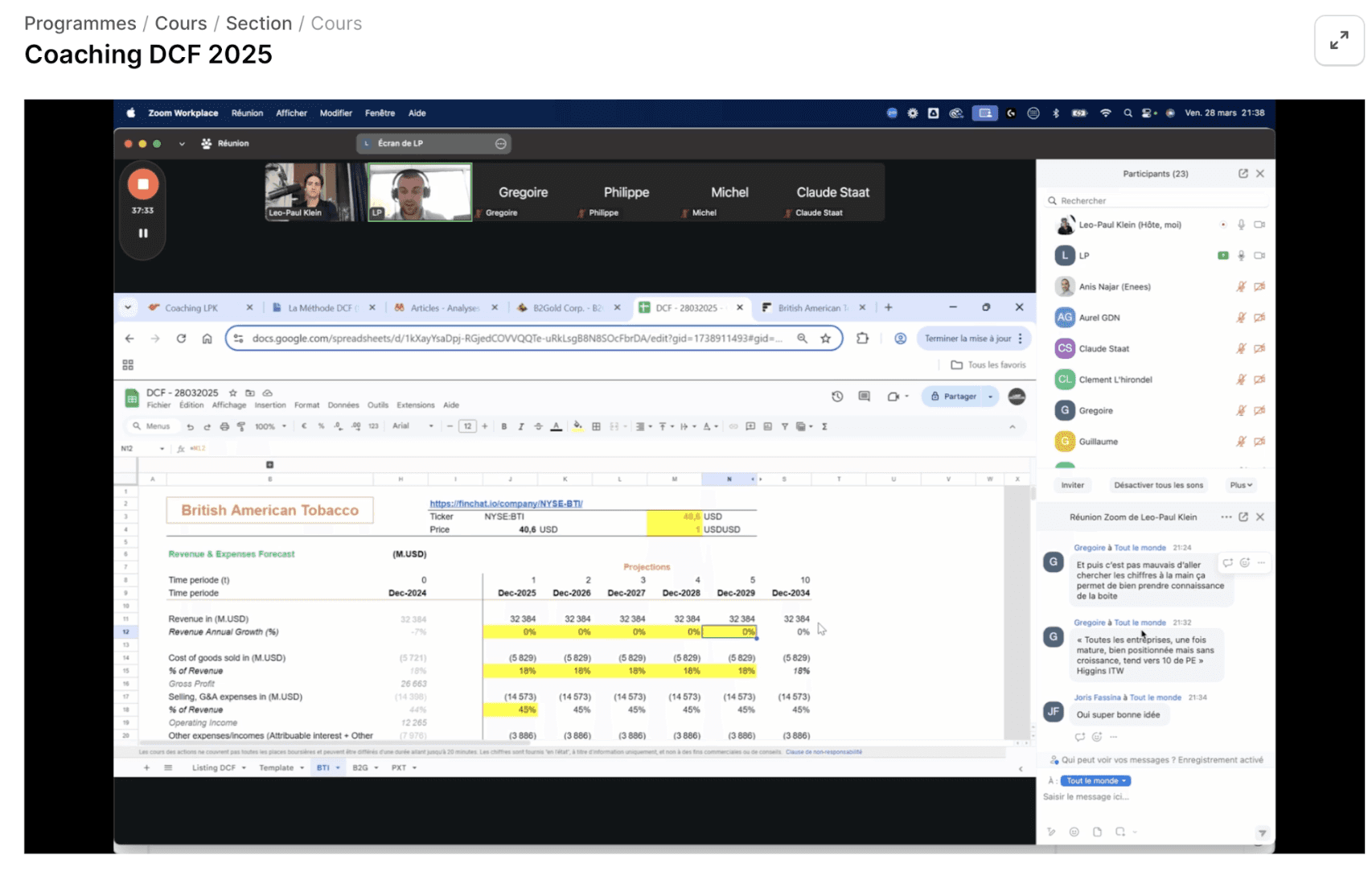Click the redo icon in Sheets toolbar
This screenshot has height=872, width=1372.
tap(207, 426)
